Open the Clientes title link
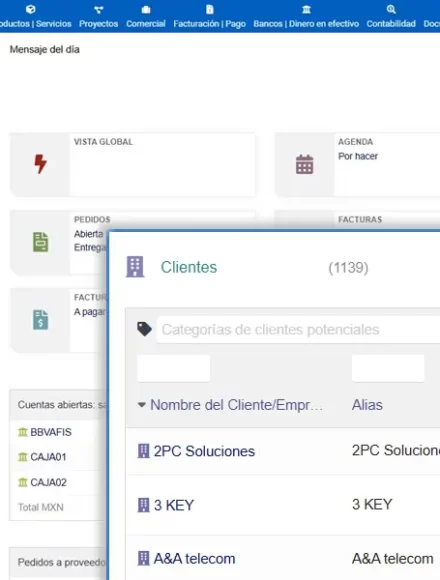The width and height of the screenshot is (440, 580). click(x=189, y=267)
